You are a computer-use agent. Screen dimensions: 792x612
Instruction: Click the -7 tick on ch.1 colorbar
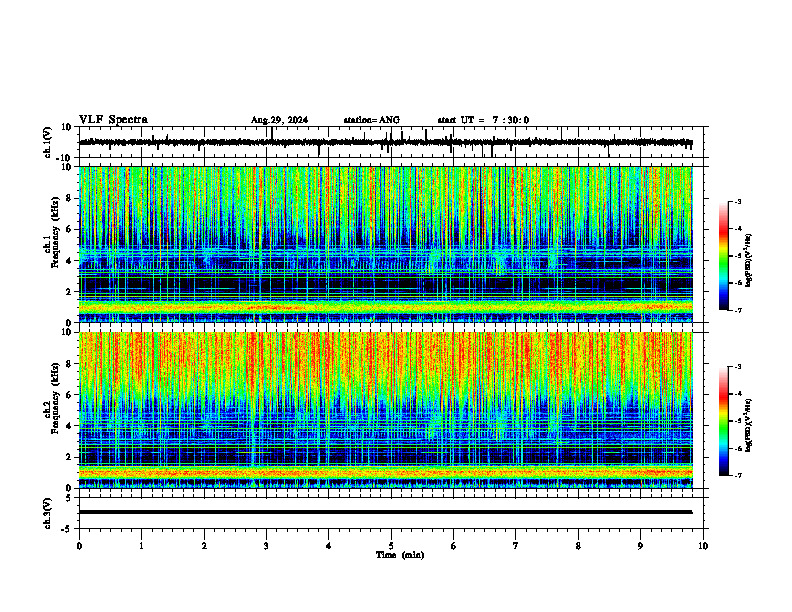point(738,310)
